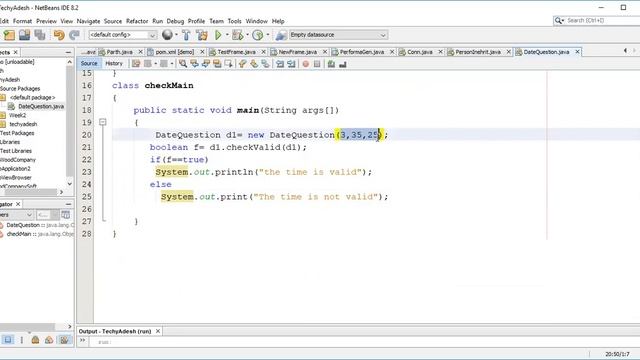
Task: Switch to the Source view button
Action: [89, 64]
